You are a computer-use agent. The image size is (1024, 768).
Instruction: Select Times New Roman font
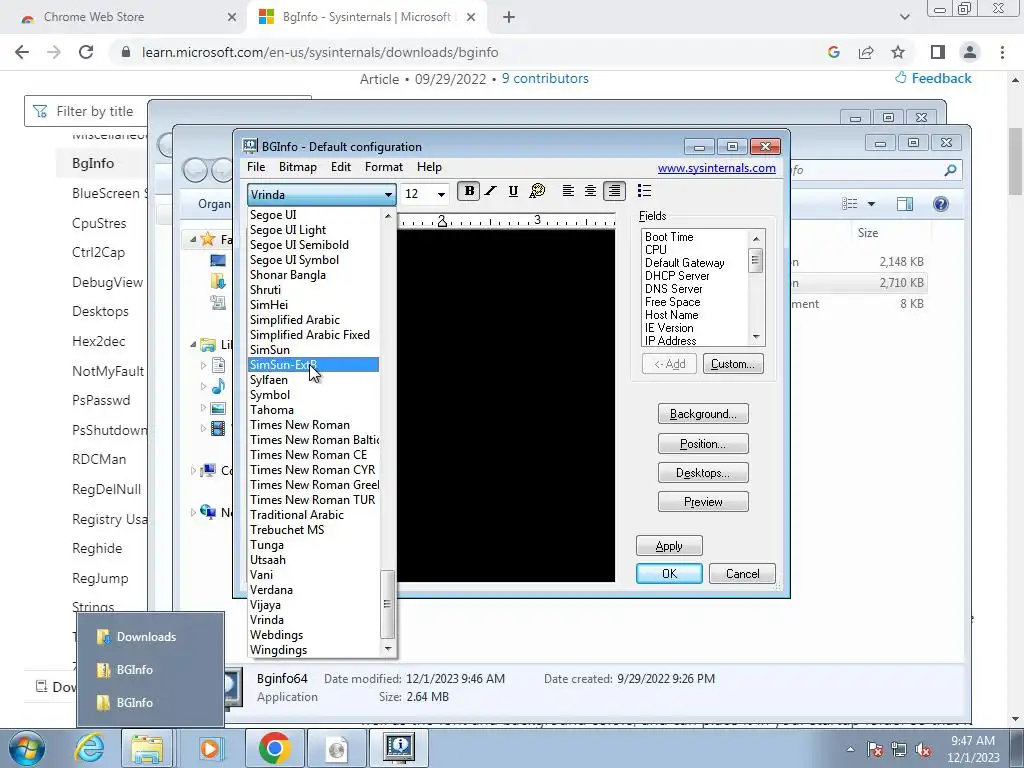(313, 425)
